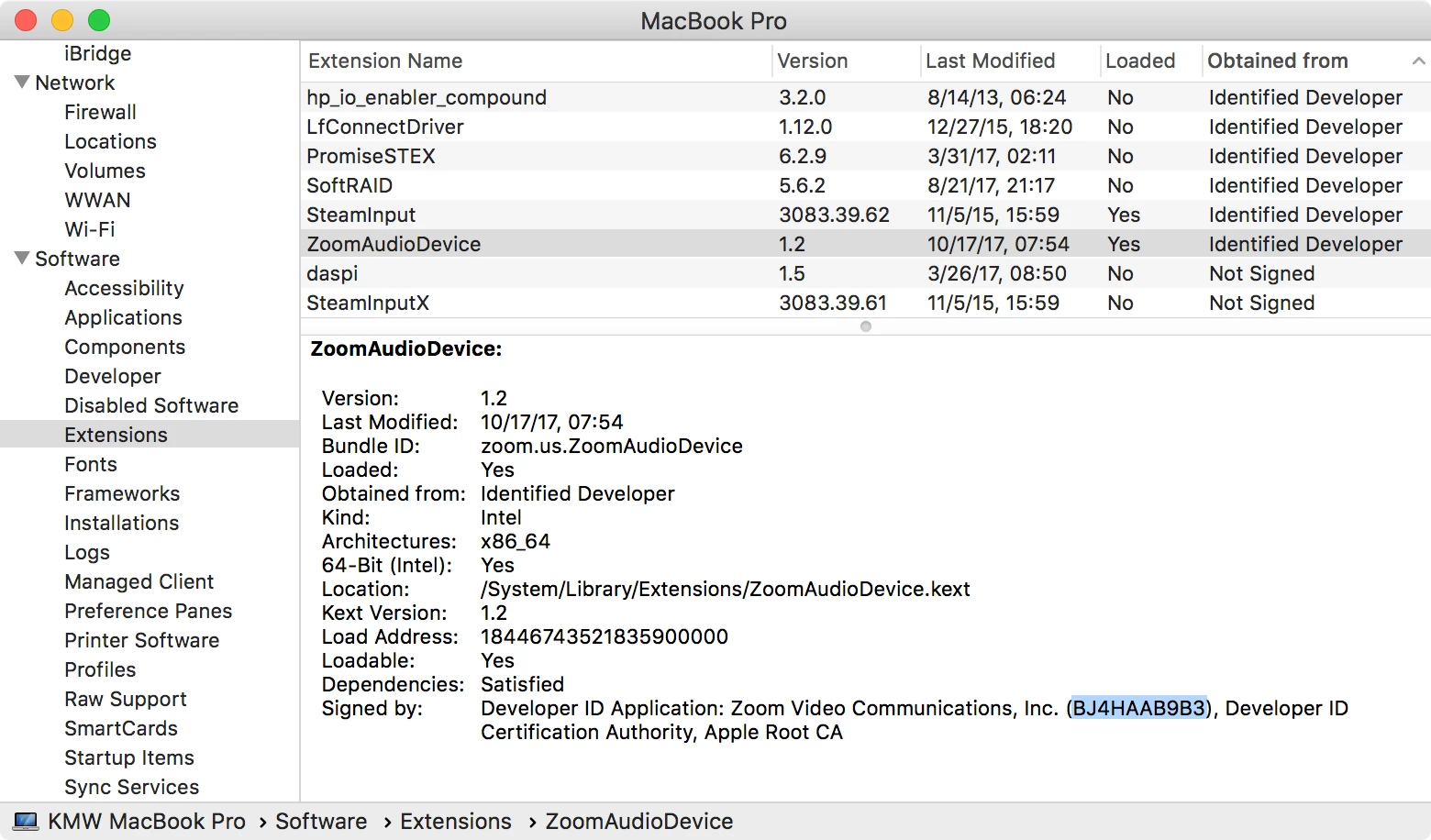The width and height of the screenshot is (1431, 840).
Task: Select the SteamInput extension row
Action: [866, 215]
